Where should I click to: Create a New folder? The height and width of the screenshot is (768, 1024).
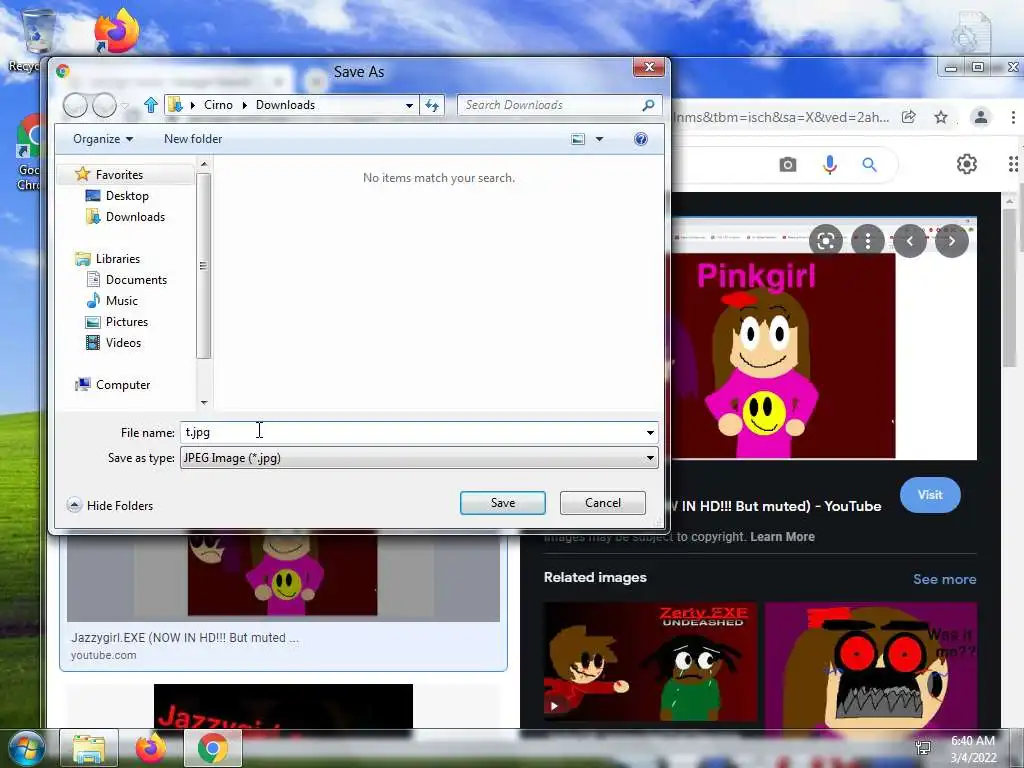point(193,139)
